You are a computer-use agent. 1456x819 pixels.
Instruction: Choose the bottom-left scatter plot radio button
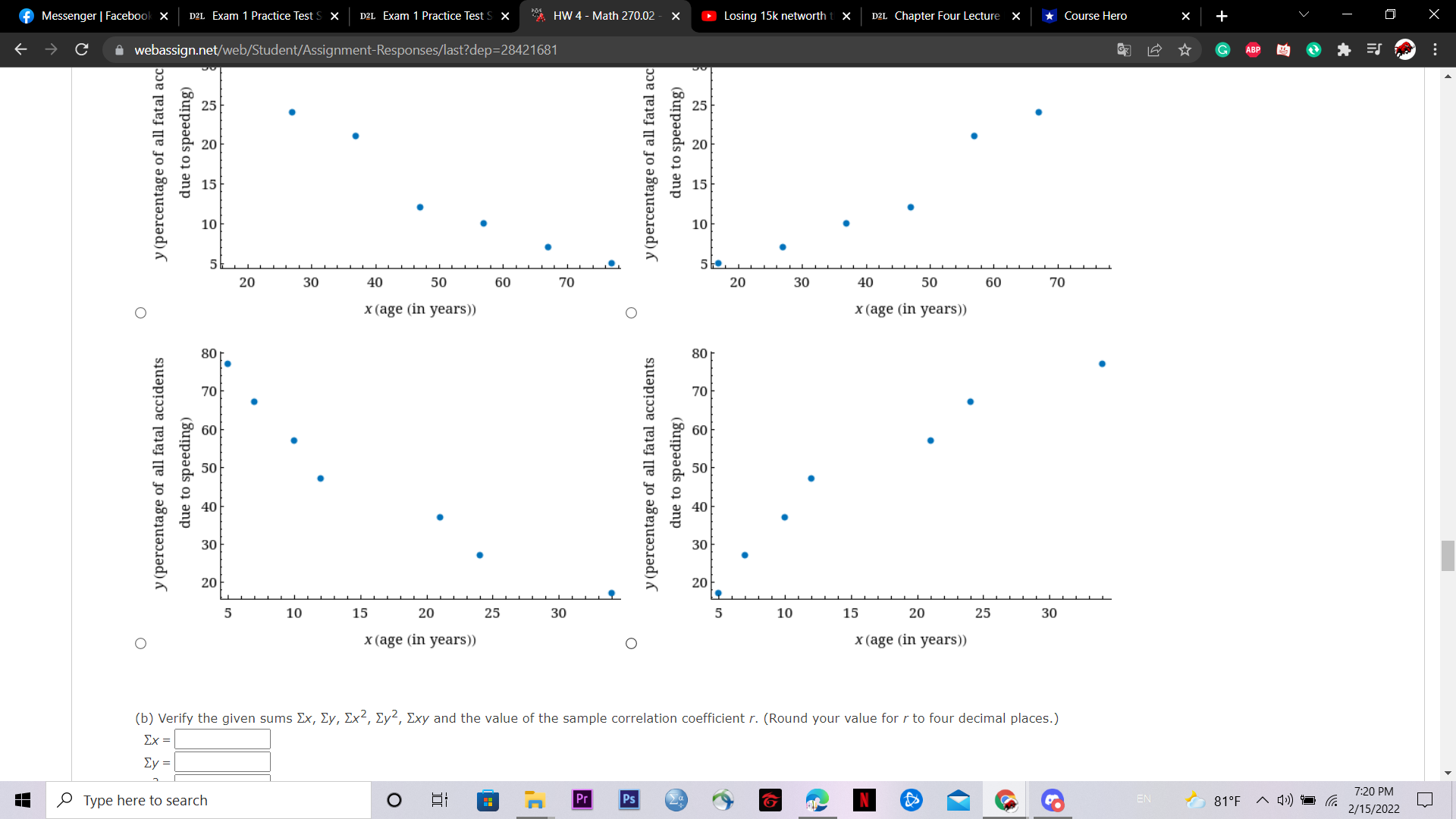pos(140,644)
